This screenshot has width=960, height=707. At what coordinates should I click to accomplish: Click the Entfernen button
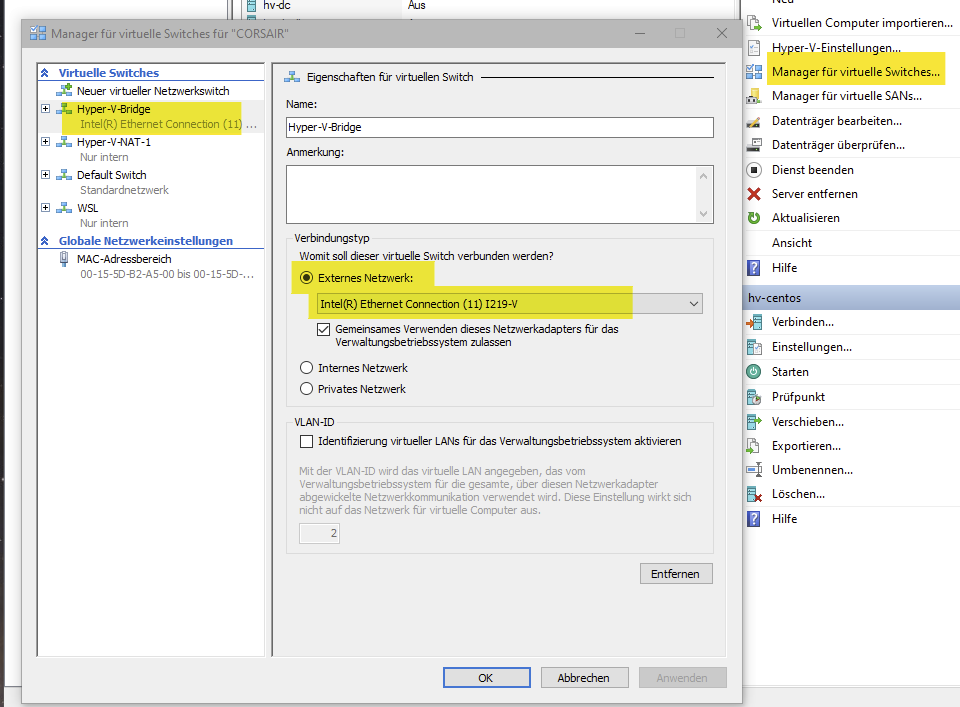click(676, 574)
